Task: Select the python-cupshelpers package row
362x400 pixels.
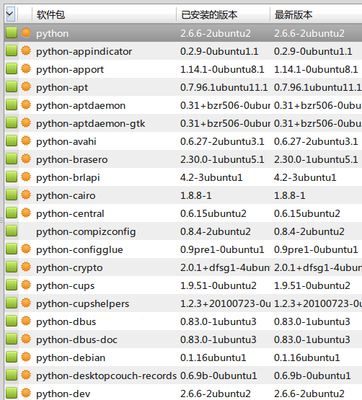Action: click(183, 303)
